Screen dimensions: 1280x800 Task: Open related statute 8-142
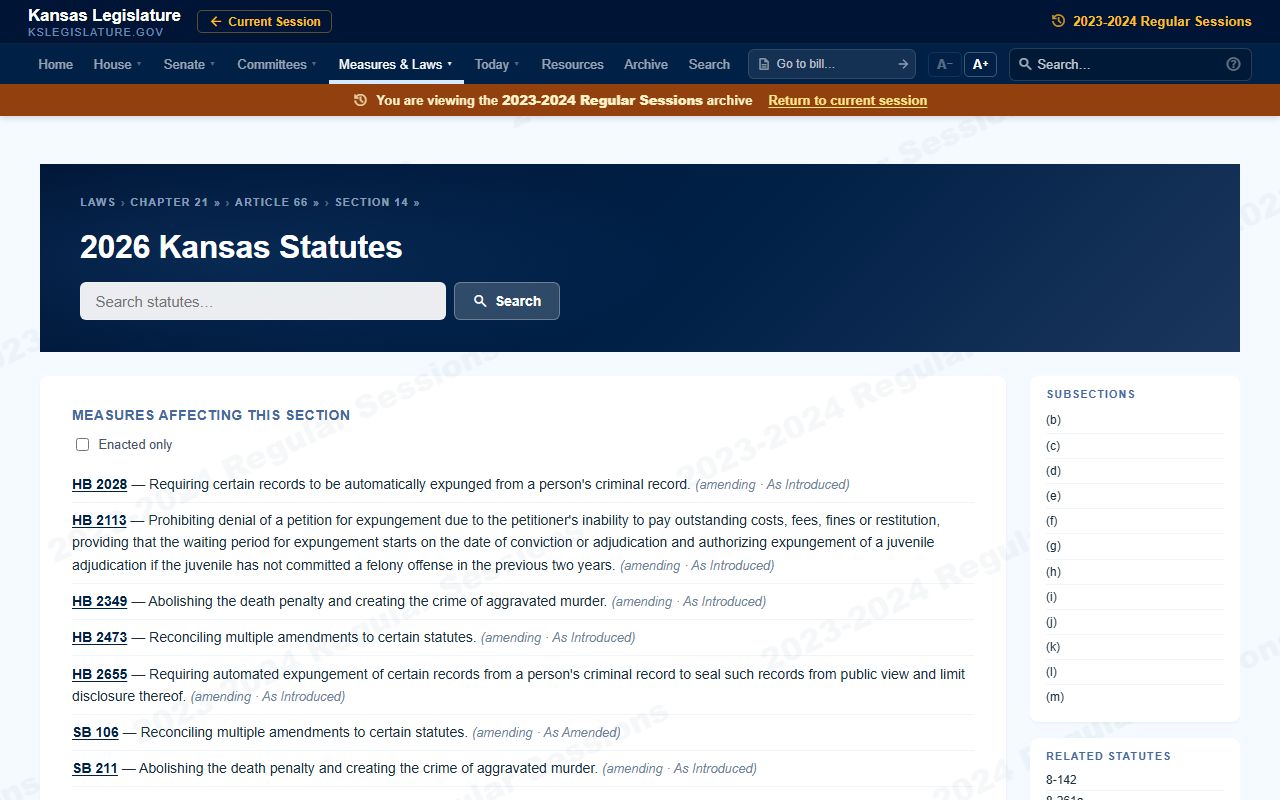coord(1061,780)
